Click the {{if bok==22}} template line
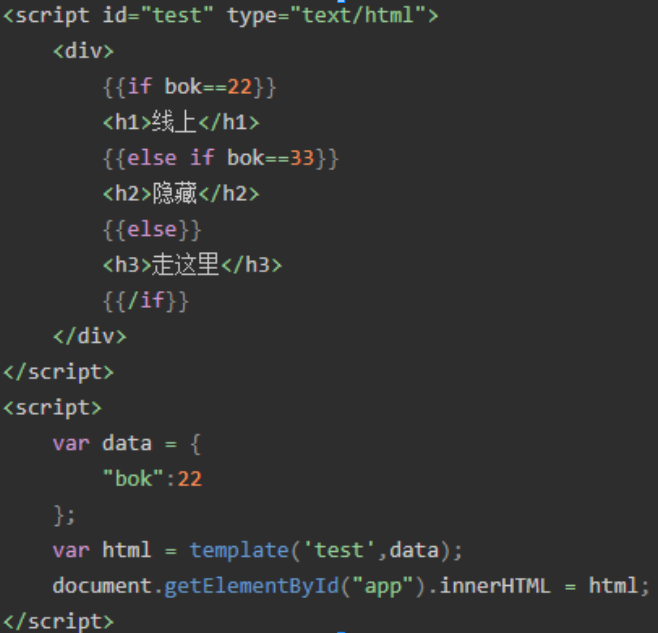Image resolution: width=658 pixels, height=633 pixels. (x=190, y=87)
